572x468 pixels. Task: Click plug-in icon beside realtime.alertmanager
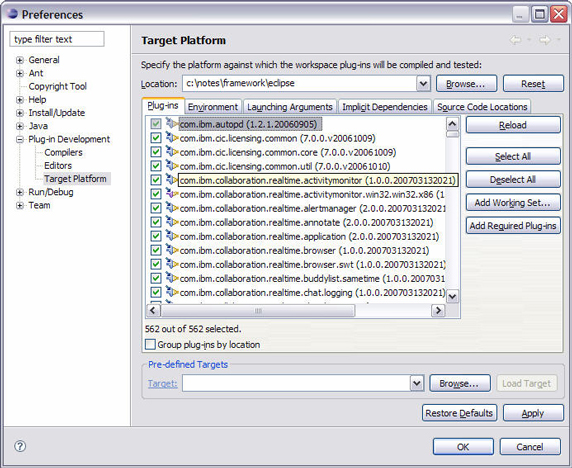pyautogui.click(x=172, y=208)
